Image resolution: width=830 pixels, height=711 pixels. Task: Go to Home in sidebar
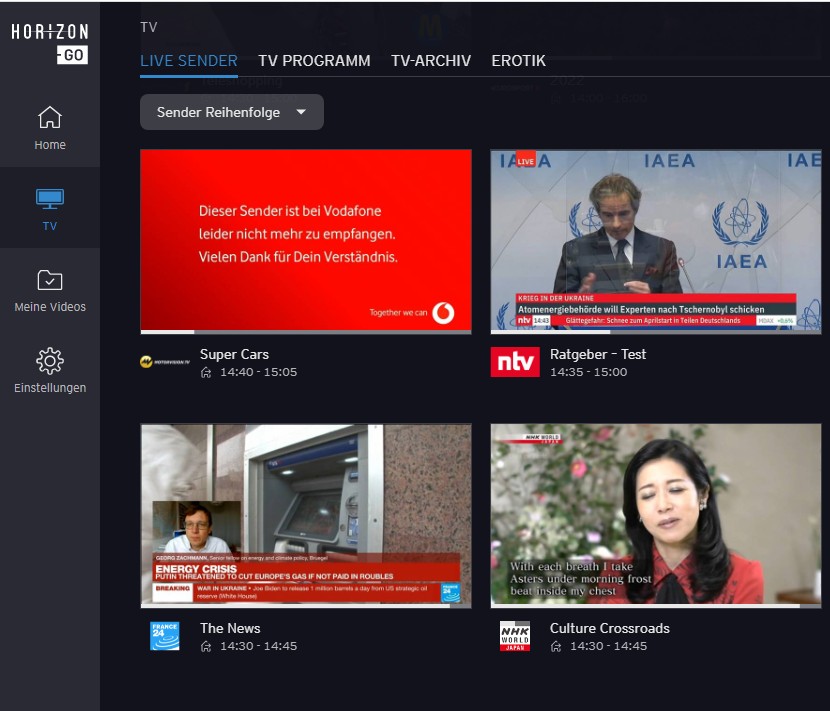click(50, 118)
